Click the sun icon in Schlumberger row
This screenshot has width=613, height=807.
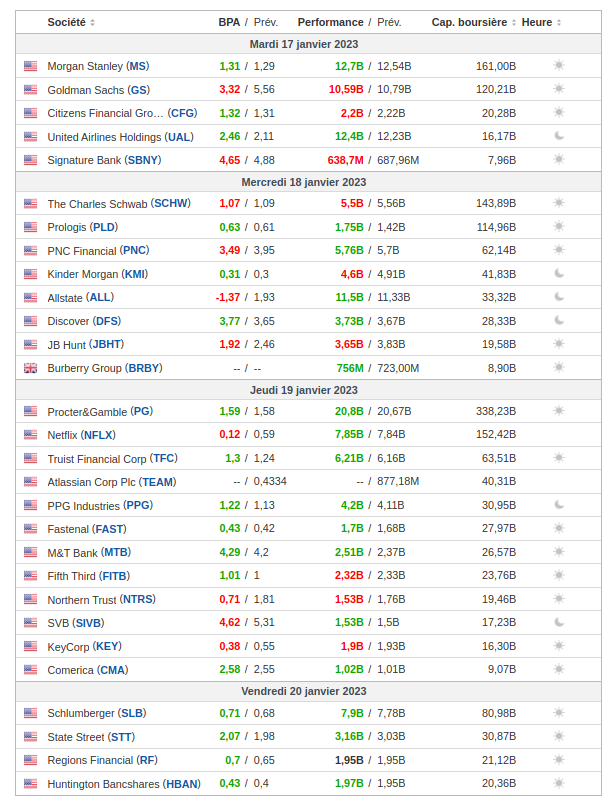(x=559, y=713)
